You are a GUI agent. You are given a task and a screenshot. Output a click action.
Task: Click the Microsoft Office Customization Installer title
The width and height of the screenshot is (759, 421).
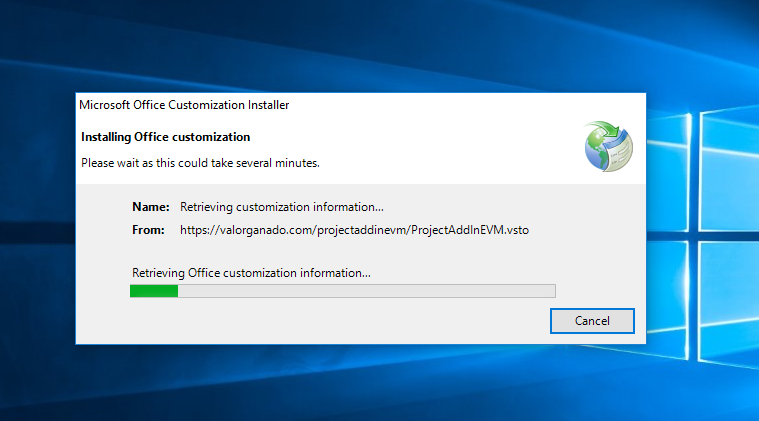point(184,105)
